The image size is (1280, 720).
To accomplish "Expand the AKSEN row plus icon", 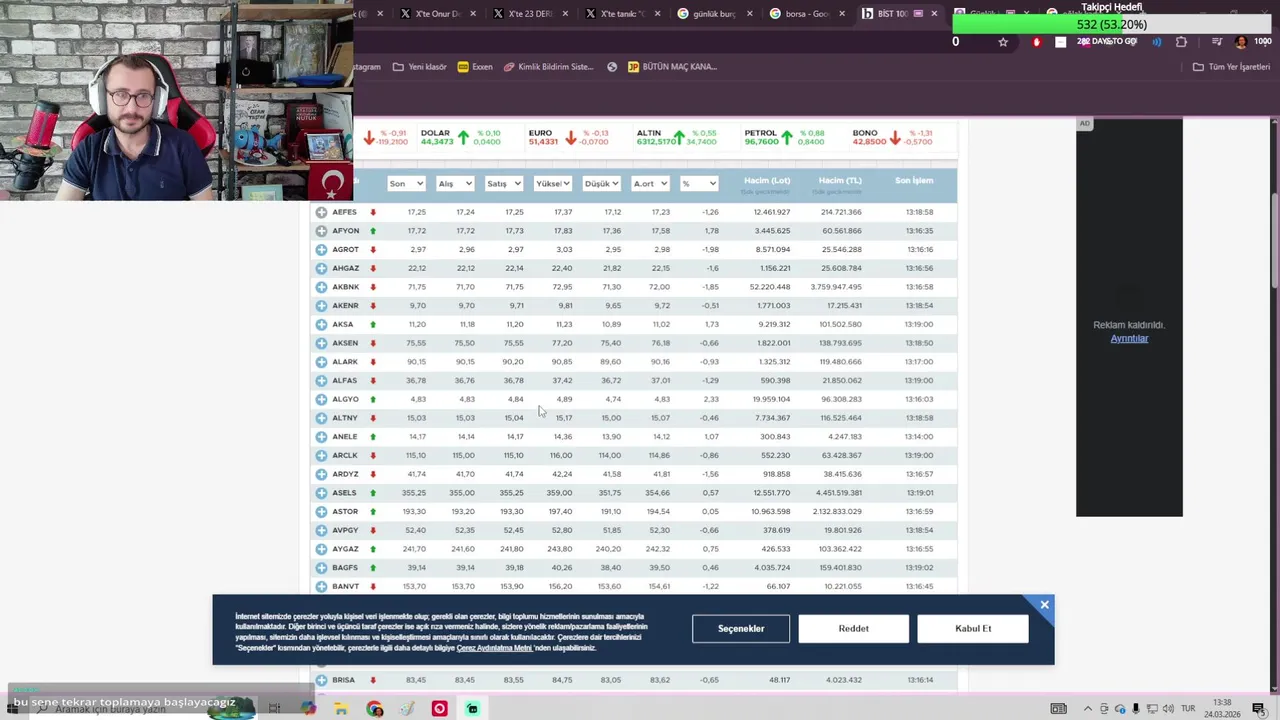I will [x=321, y=343].
